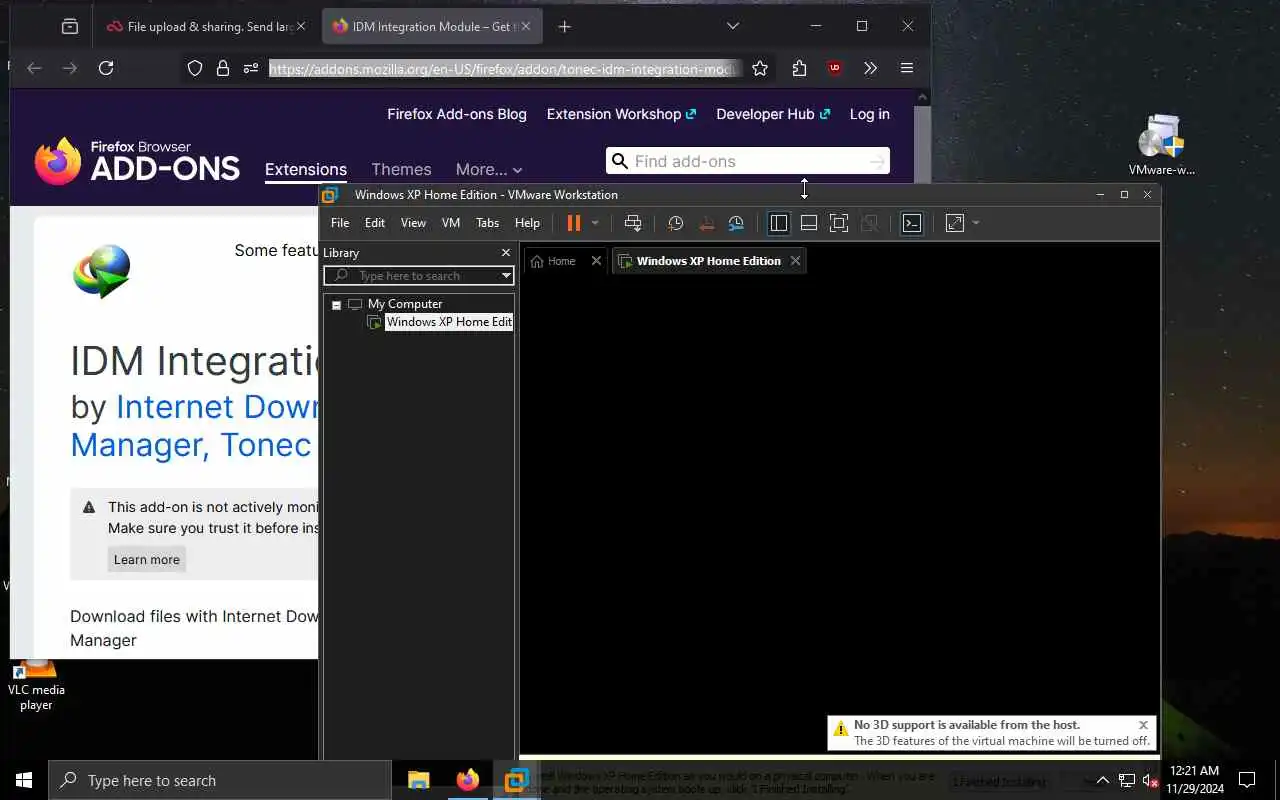Open File Explorer from the taskbar
This screenshot has width=1280, height=800.
(x=419, y=780)
